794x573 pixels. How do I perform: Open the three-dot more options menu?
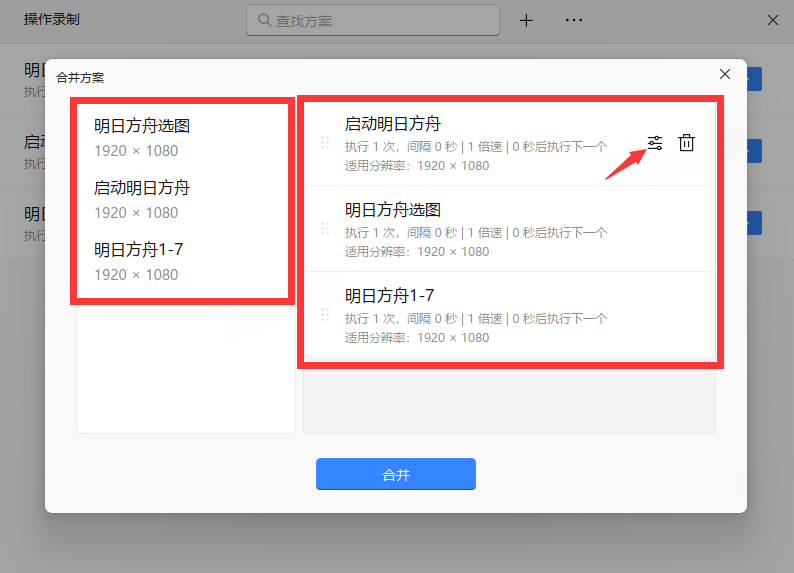(x=573, y=20)
